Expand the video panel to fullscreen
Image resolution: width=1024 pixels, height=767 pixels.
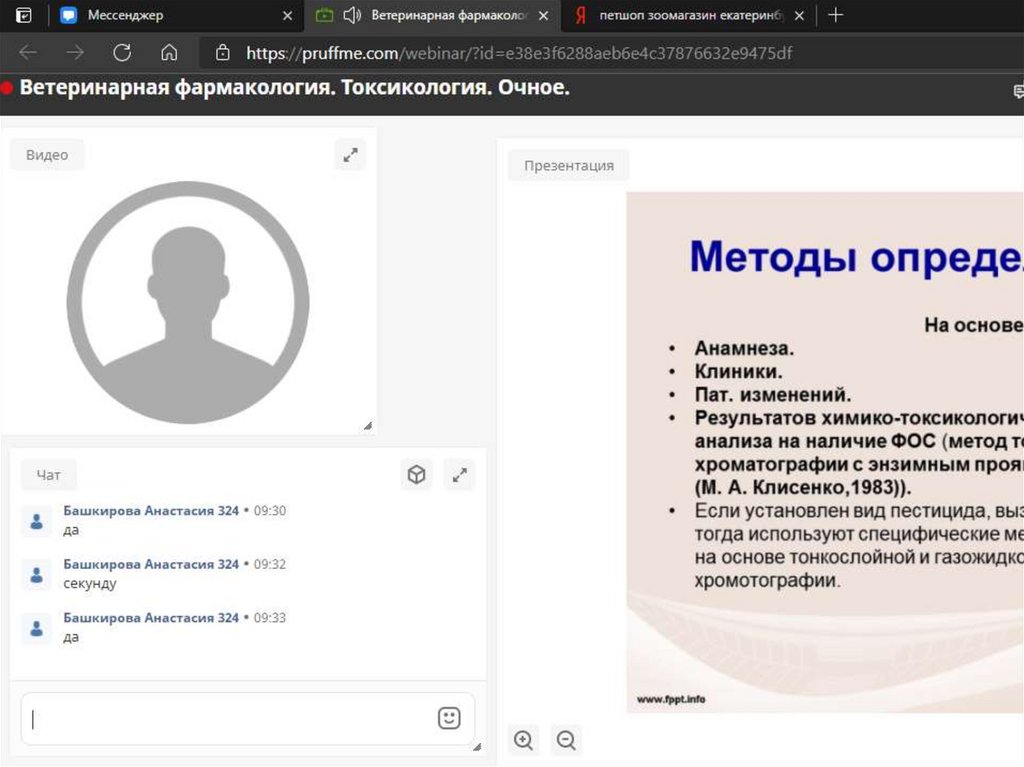(x=350, y=155)
